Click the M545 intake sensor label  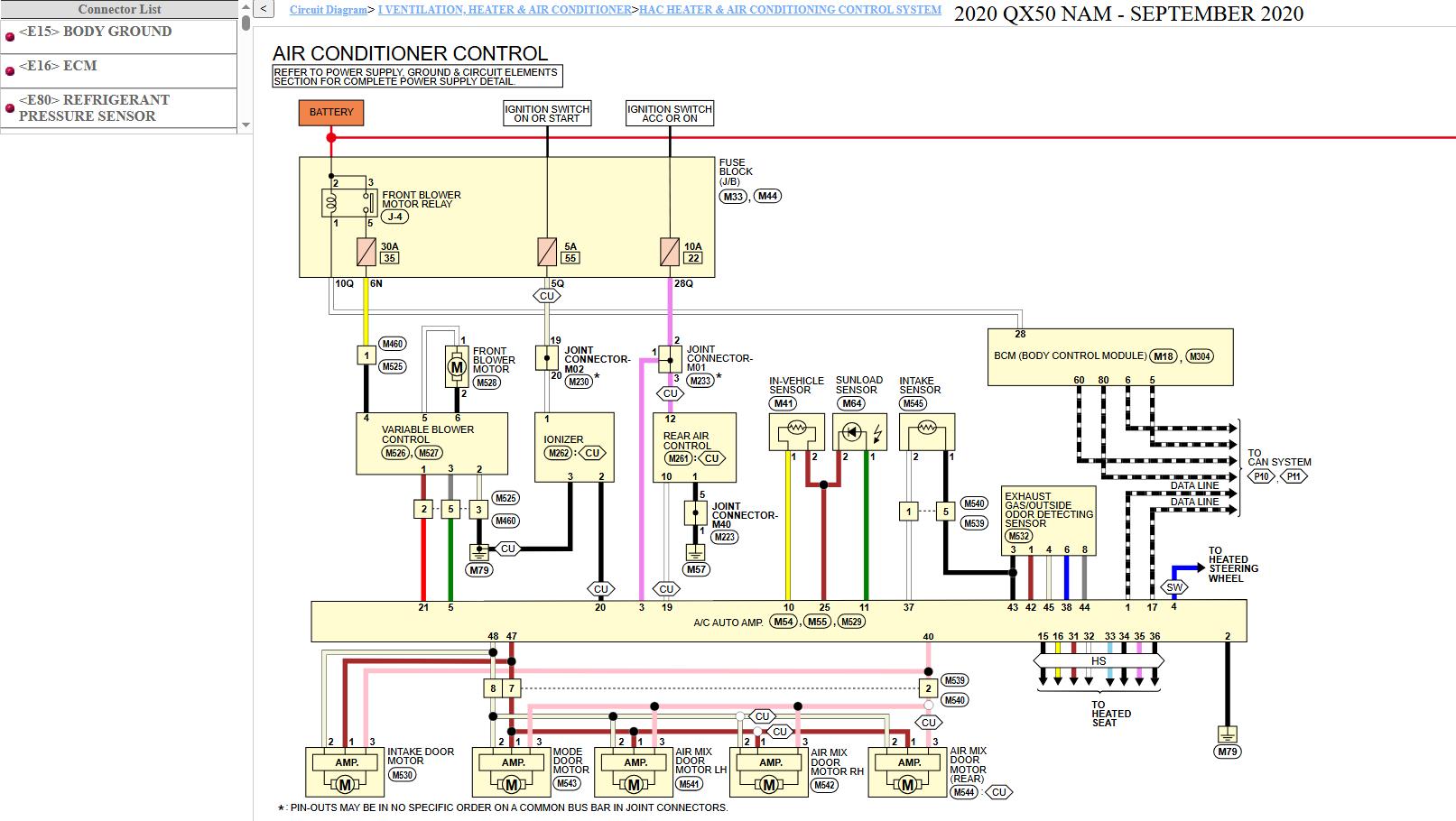coord(913,404)
